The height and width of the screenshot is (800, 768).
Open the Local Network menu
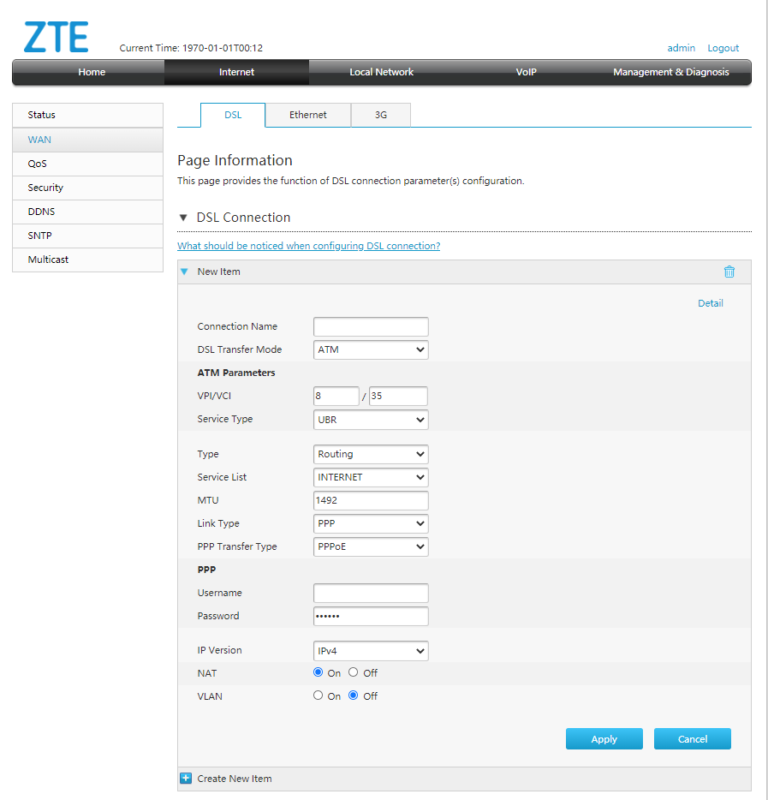(380, 71)
